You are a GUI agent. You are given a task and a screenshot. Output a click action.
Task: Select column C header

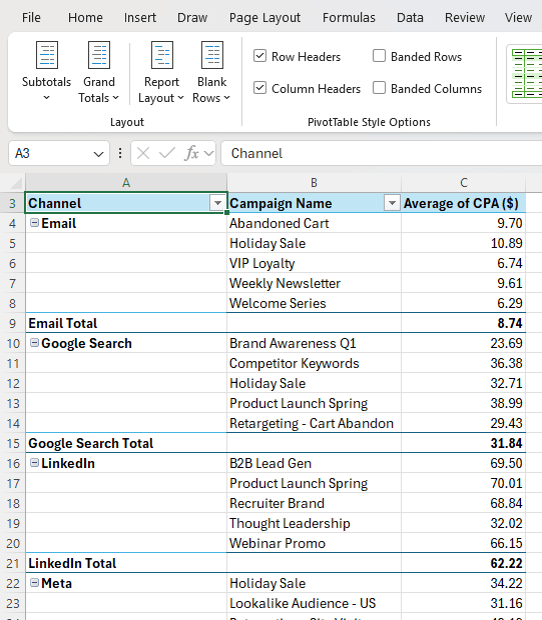463,183
